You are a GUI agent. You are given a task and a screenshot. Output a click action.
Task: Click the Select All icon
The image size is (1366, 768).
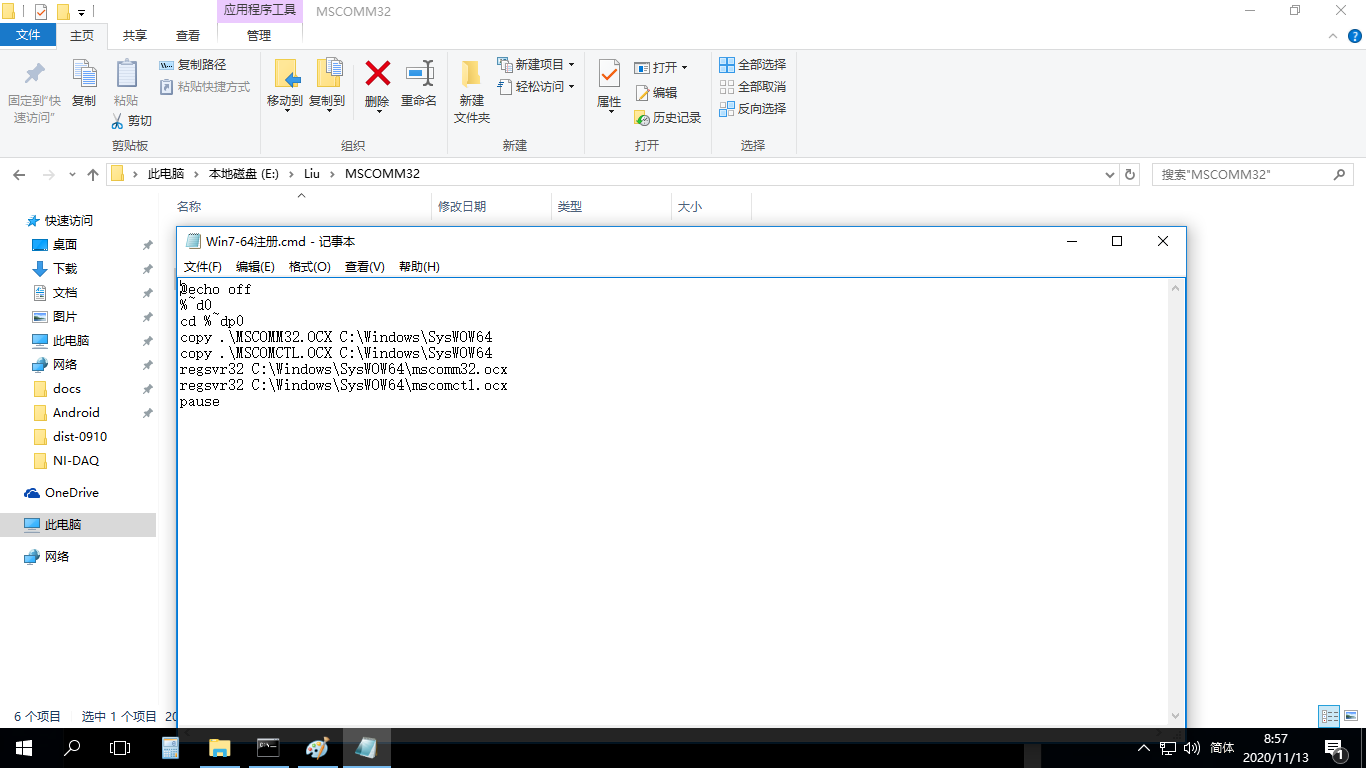[727, 64]
